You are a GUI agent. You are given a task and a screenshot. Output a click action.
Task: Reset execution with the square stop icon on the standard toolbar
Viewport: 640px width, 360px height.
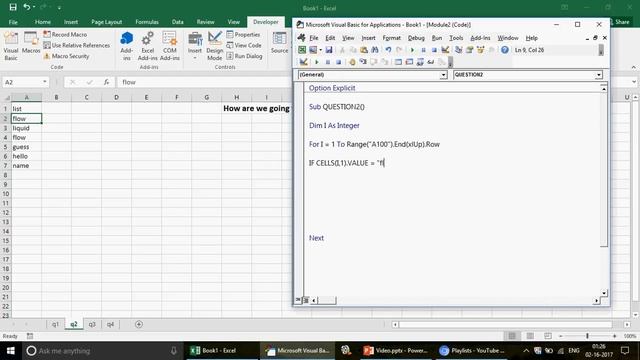tap(434, 50)
